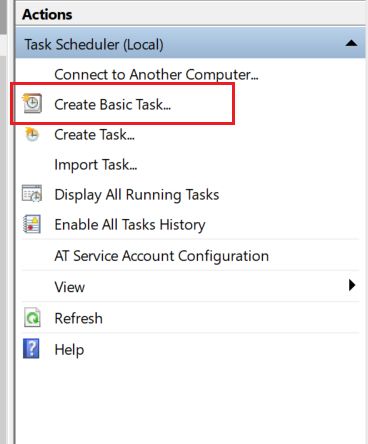Click the blue question mark Help icon

(x=31, y=349)
